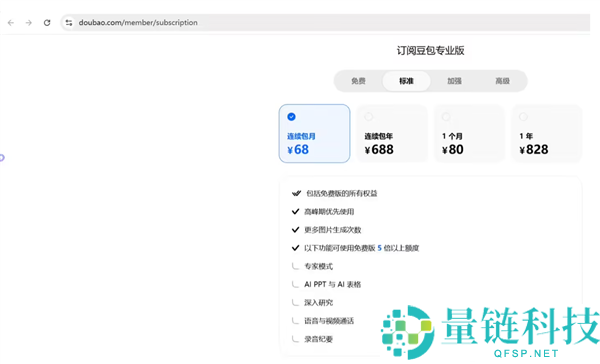Screen dimensions: 600x364
Task: Go back using browser back arrow
Action: click(11, 23)
